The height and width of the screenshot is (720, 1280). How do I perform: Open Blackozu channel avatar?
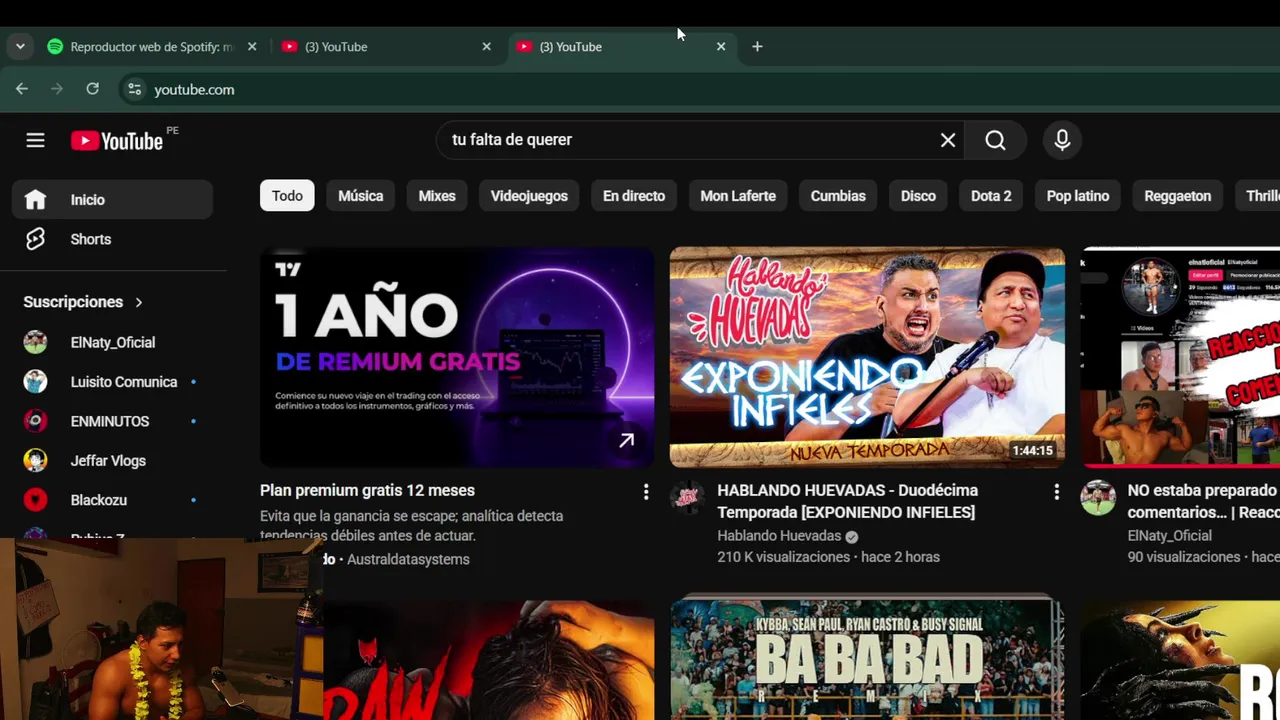(x=35, y=500)
